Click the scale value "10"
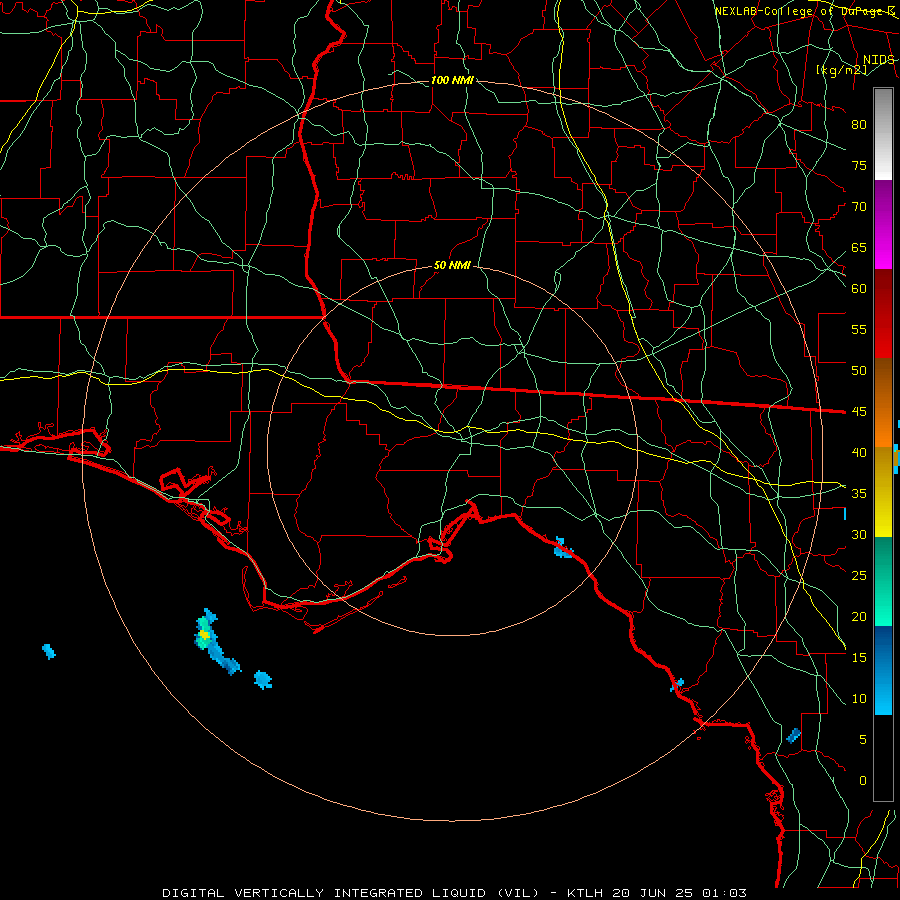900x900 pixels. [x=859, y=699]
